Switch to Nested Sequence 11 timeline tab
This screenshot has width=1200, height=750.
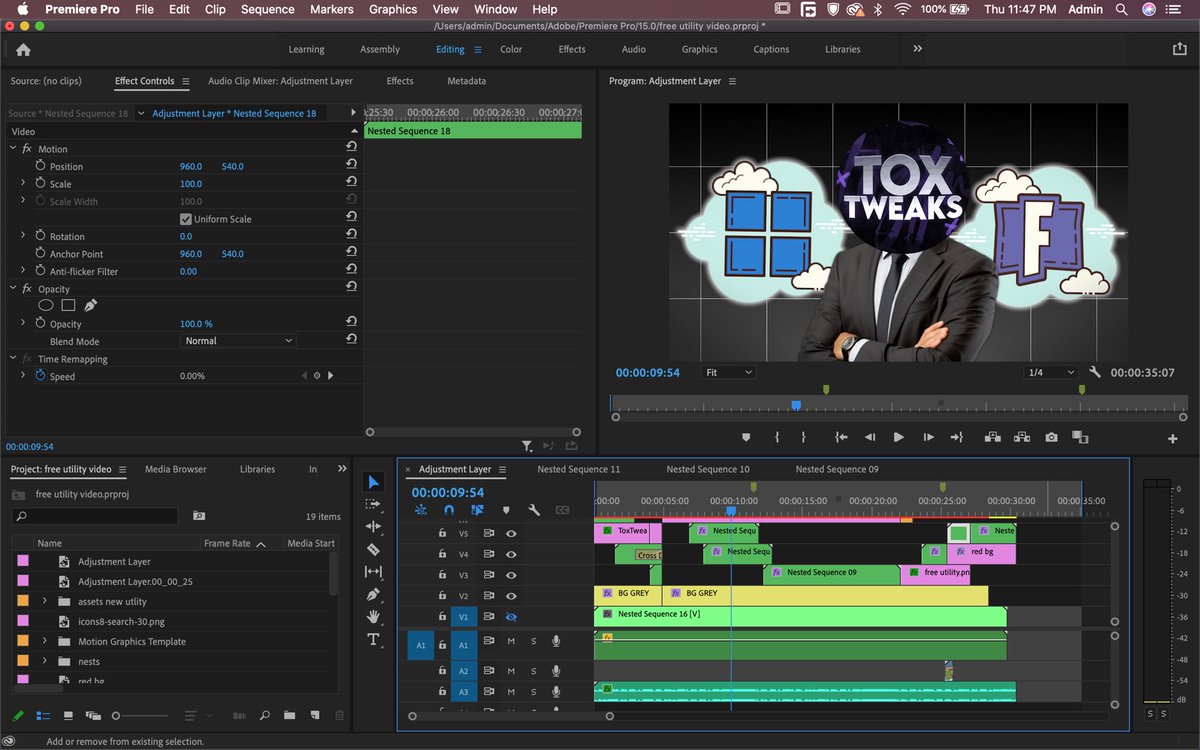coord(578,469)
